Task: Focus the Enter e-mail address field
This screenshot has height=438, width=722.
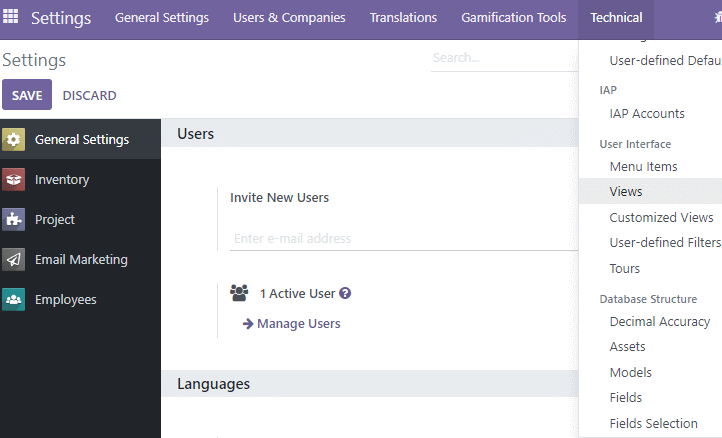Action: [x=403, y=239]
